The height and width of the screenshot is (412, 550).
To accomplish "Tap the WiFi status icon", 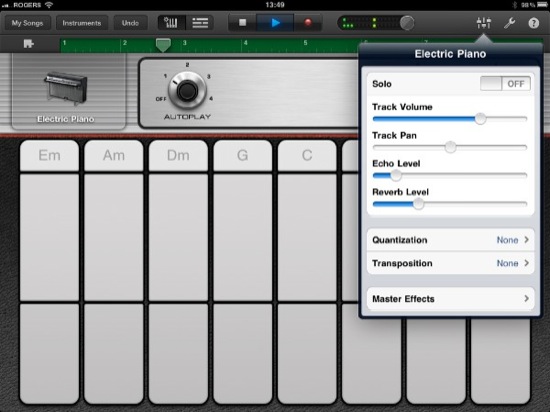I will (x=49, y=5).
